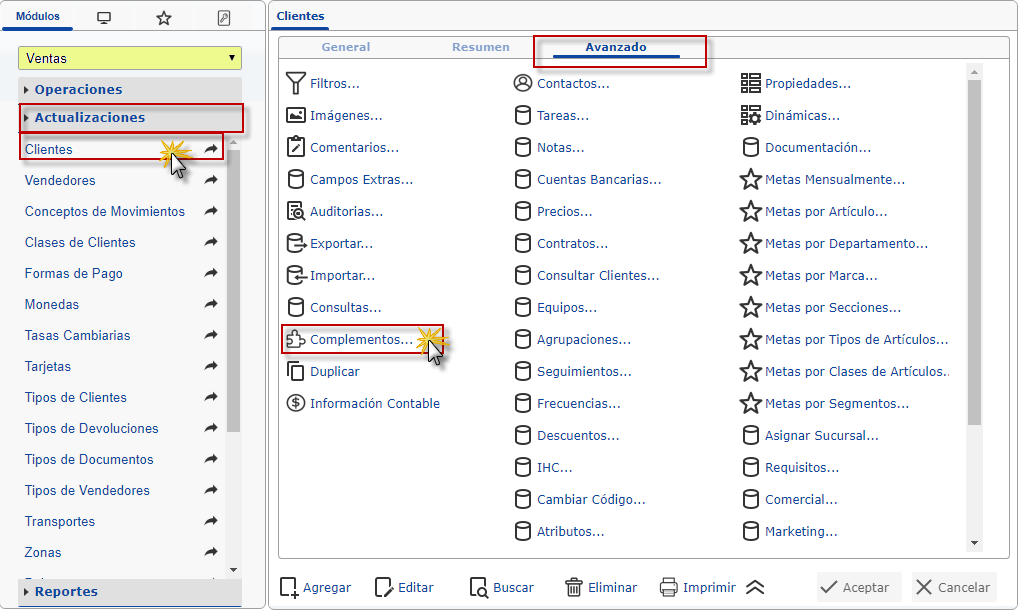Click the Aceptar button

point(859,587)
